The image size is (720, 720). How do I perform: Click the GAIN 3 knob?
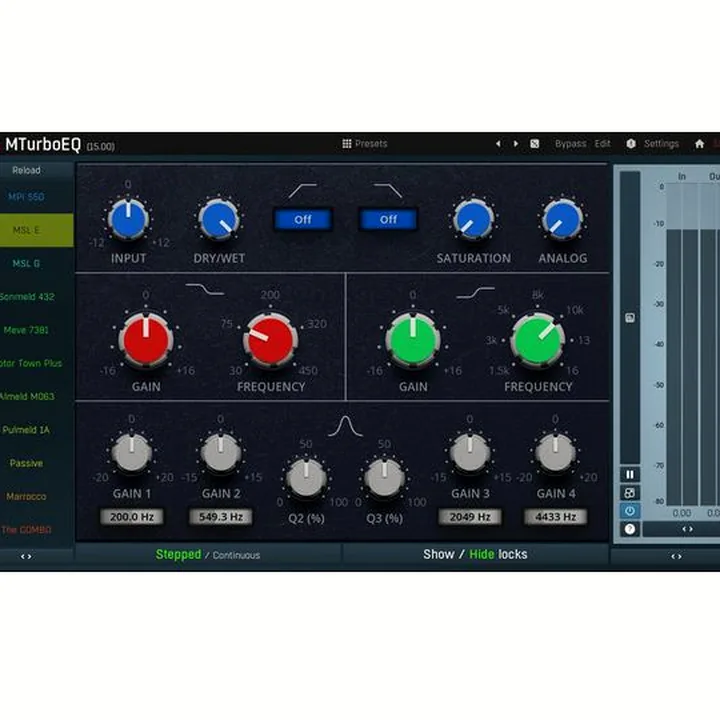coord(470,452)
